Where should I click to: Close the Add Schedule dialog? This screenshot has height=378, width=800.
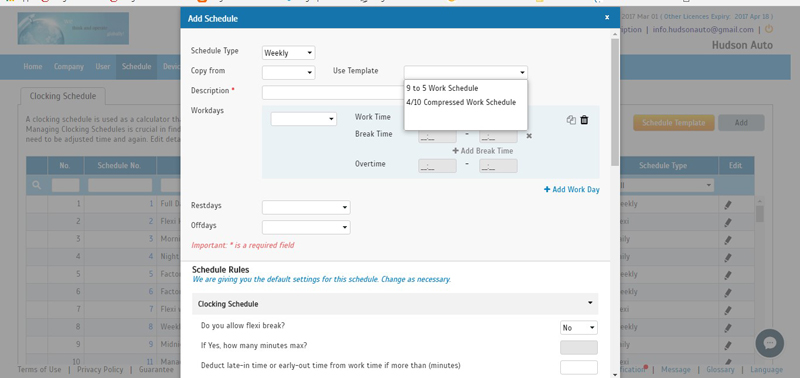(x=607, y=17)
